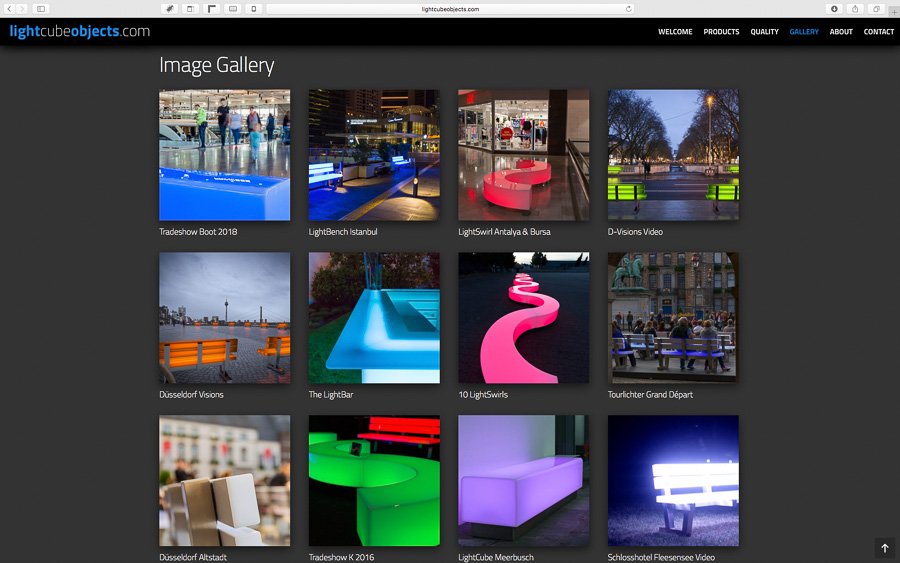View the LightSwirl Antalya & Bursa image
The width and height of the screenshot is (900, 563).
tap(523, 155)
